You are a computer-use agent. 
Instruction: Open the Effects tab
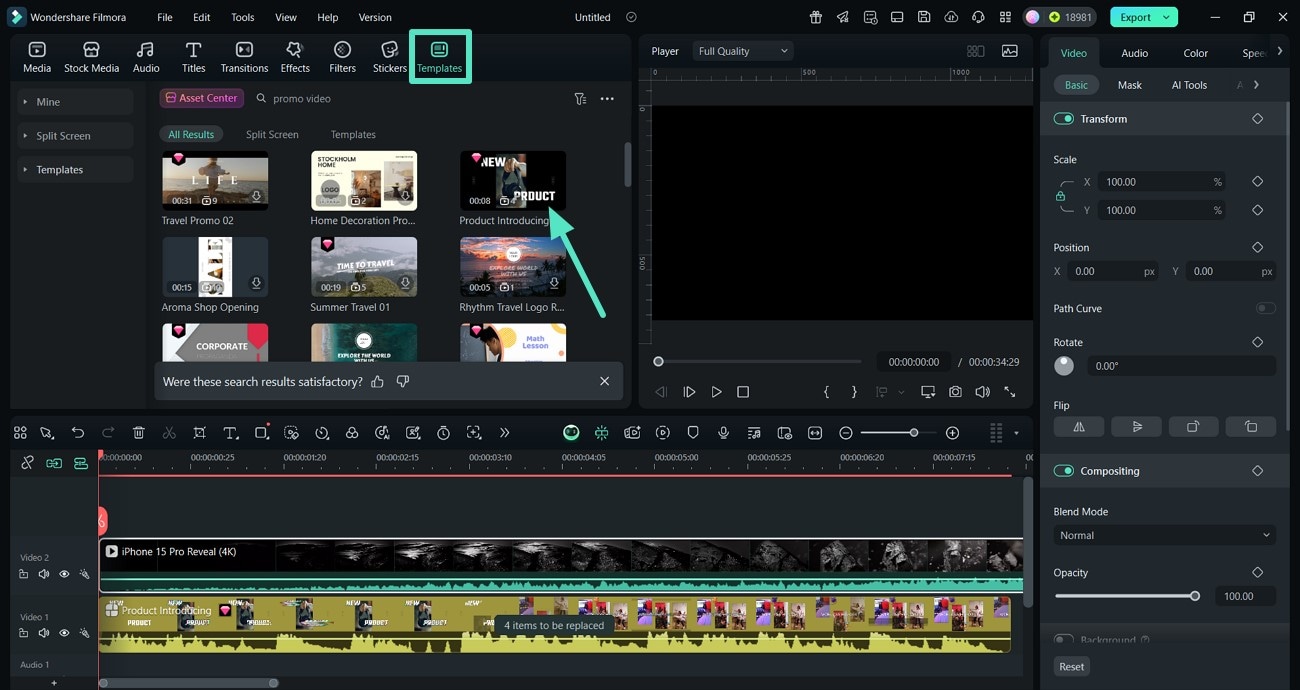295,57
